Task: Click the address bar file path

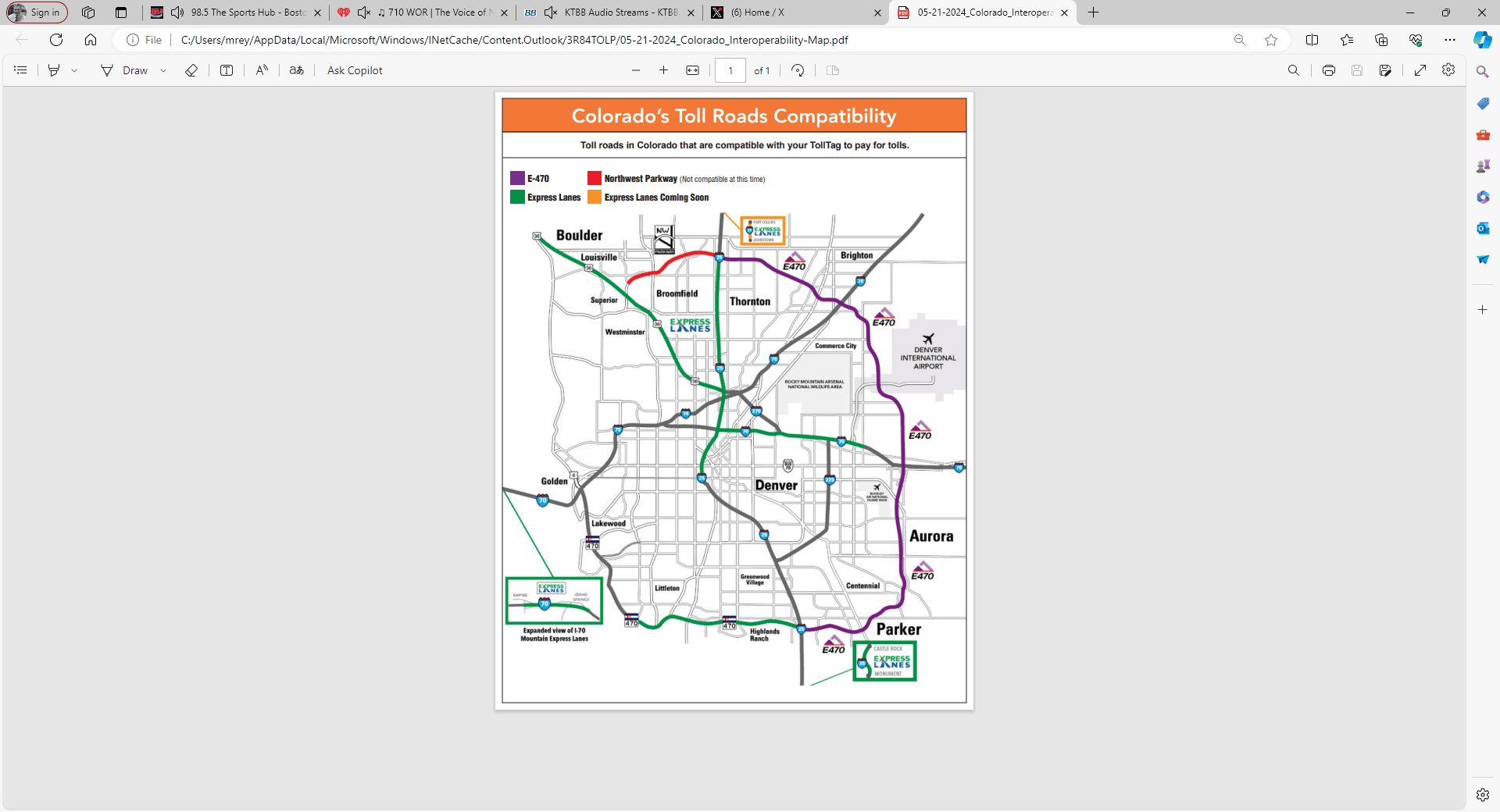Action: [515, 40]
